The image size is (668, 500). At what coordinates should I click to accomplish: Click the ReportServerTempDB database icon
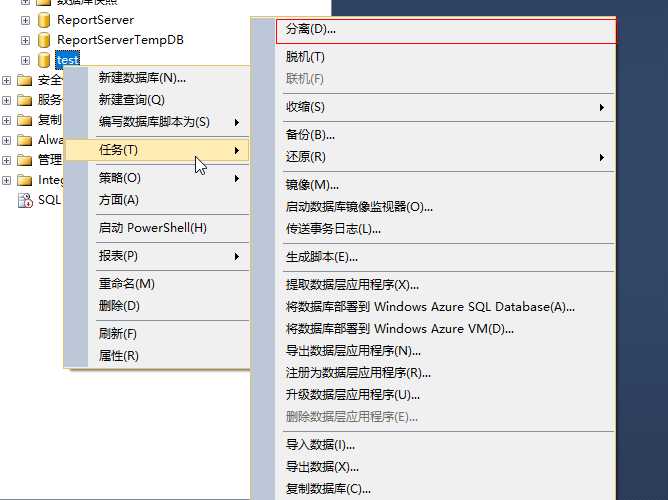(x=44, y=40)
